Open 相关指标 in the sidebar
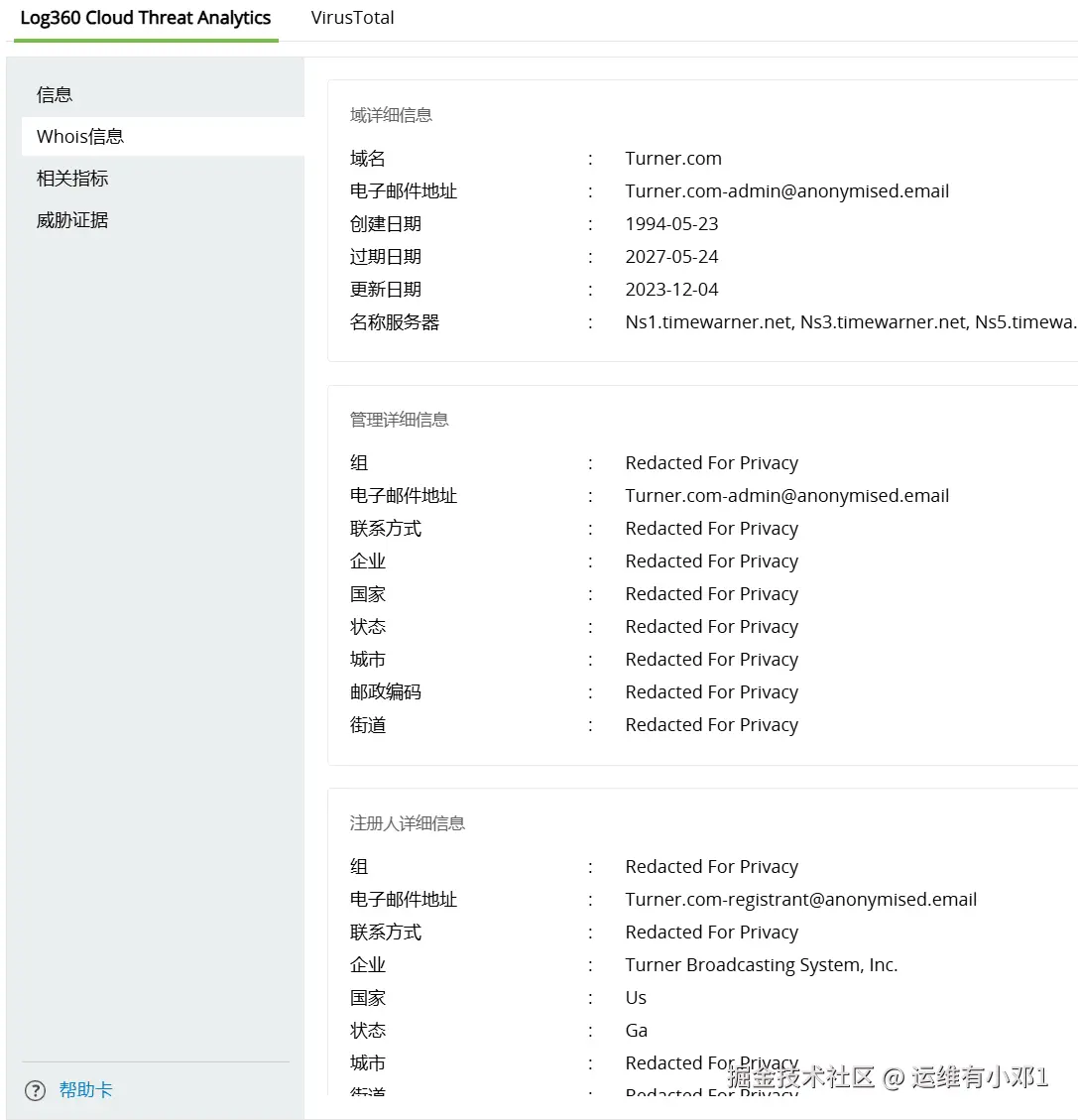The height and width of the screenshot is (1120, 1078). tap(72, 179)
